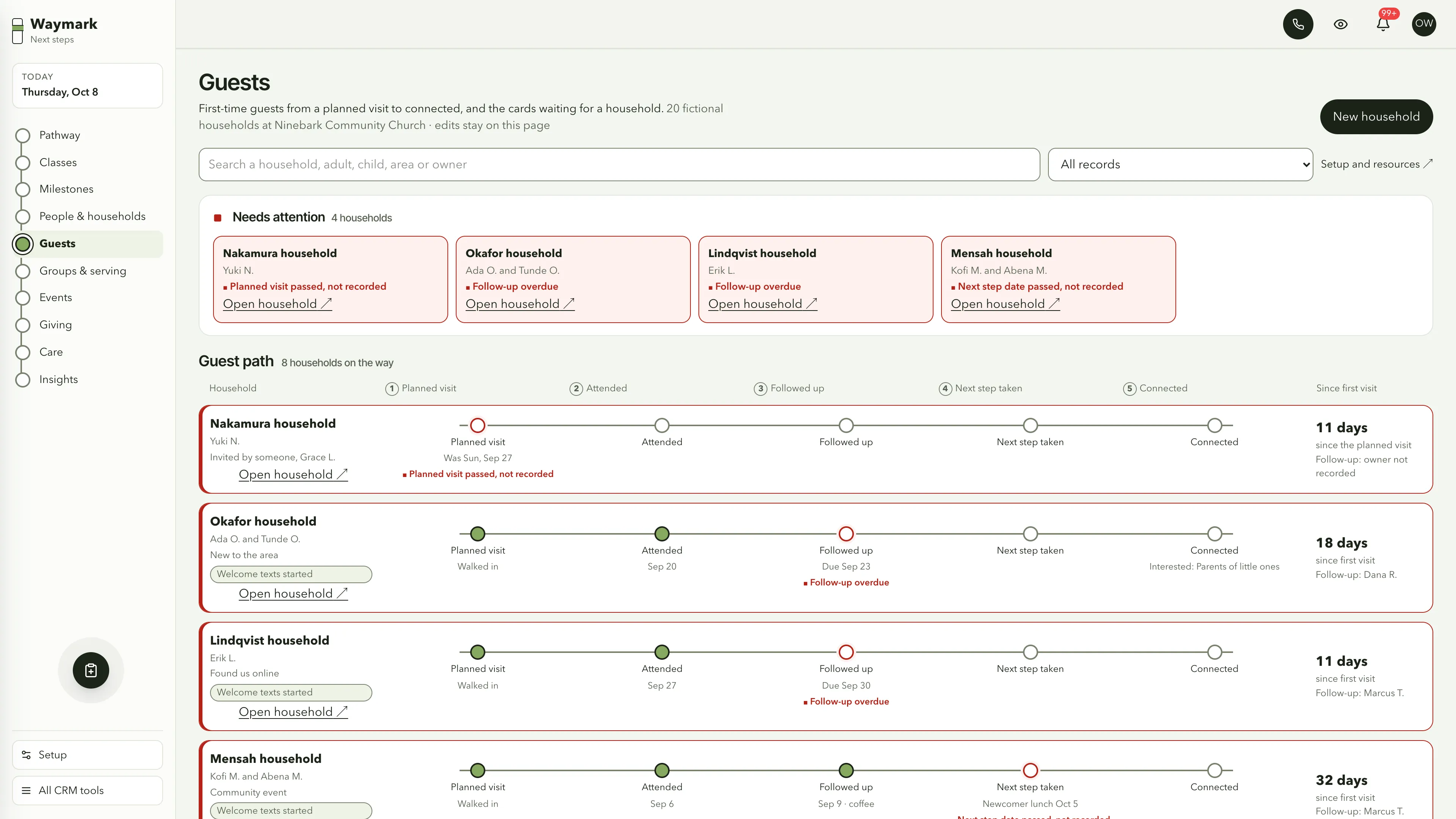Click Mensah row Followed up step marker
This screenshot has height=819, width=1456.
[x=846, y=770]
